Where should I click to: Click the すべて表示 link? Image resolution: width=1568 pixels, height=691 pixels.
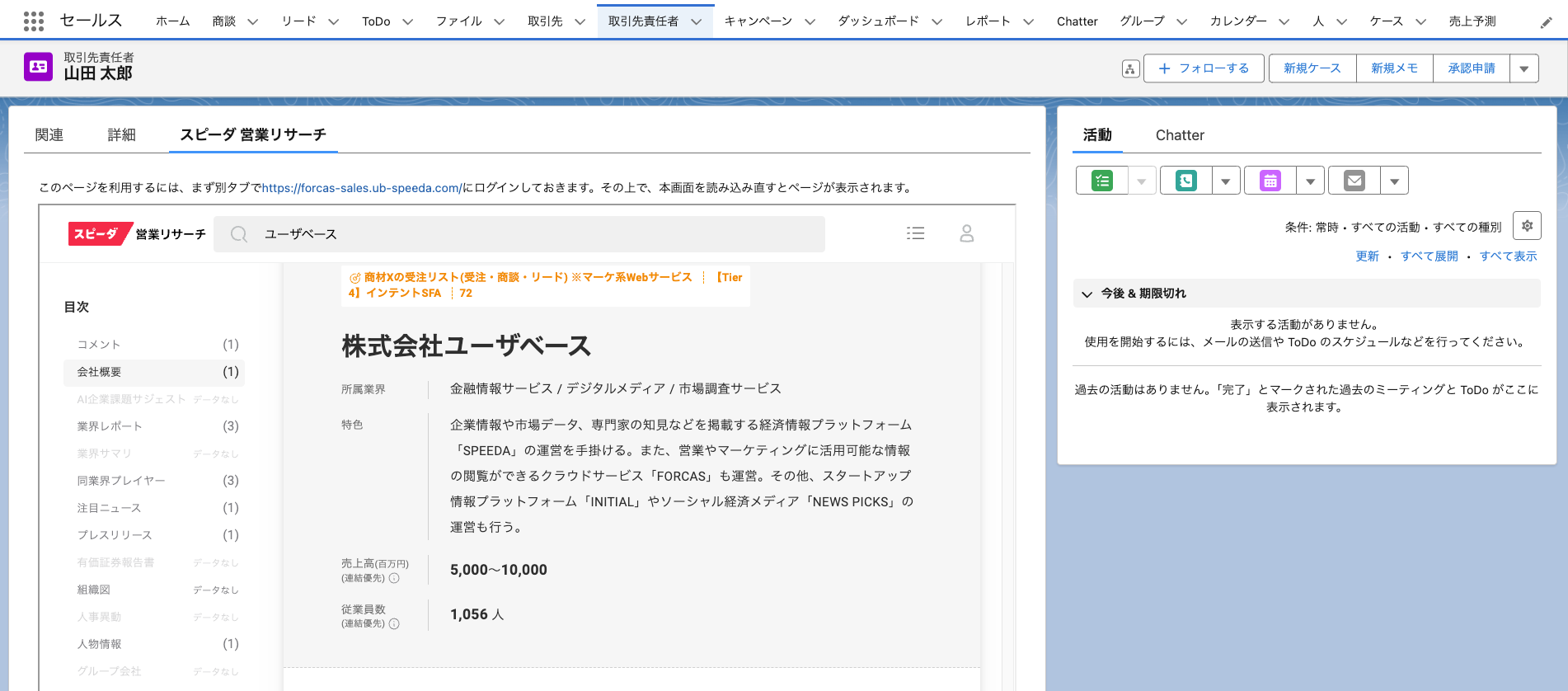coord(1508,256)
